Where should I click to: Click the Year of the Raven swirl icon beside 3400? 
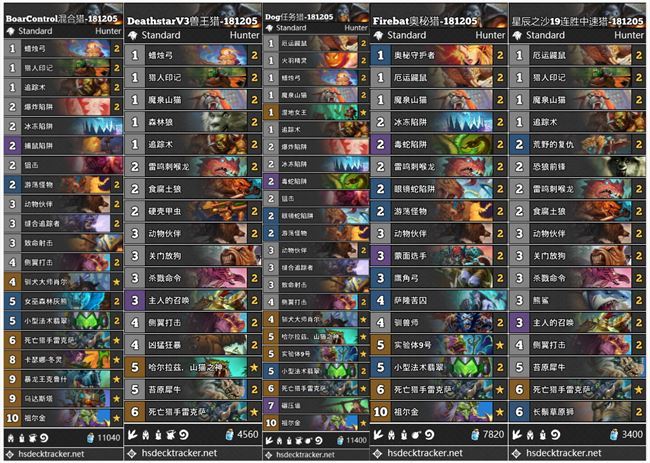point(555,435)
